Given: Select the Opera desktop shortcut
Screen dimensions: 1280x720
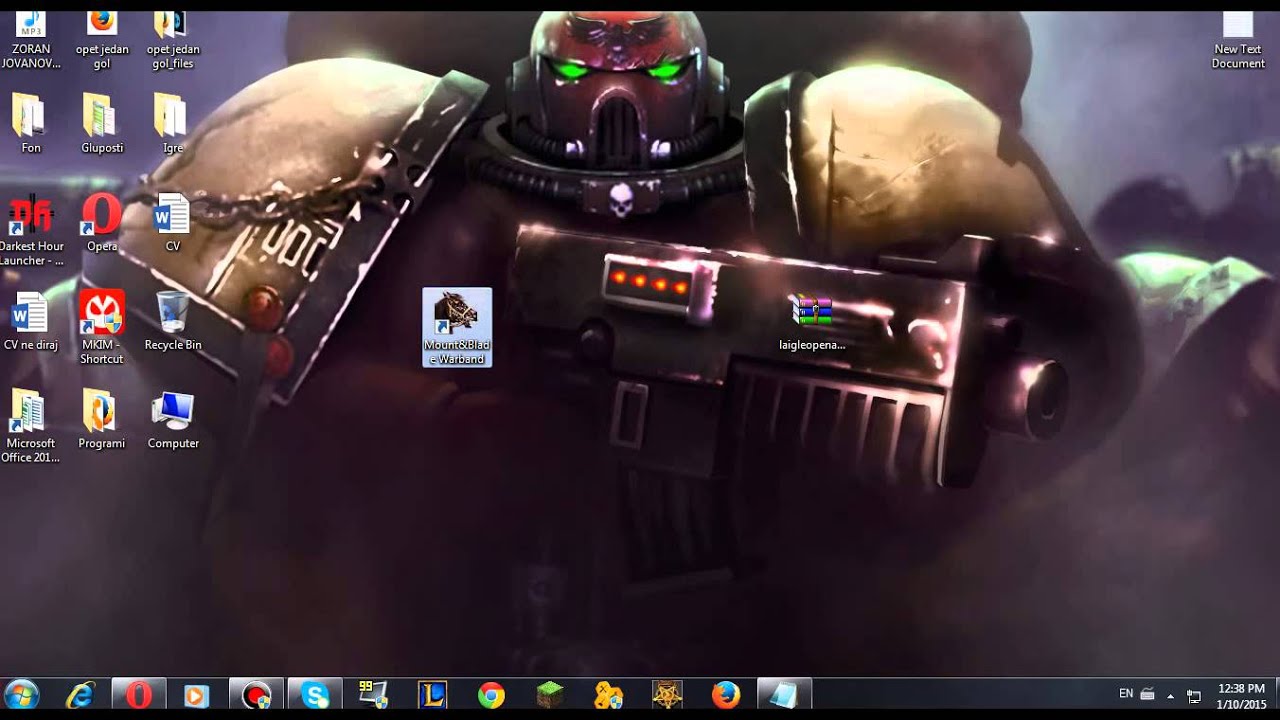Looking at the screenshot, I should [102, 223].
